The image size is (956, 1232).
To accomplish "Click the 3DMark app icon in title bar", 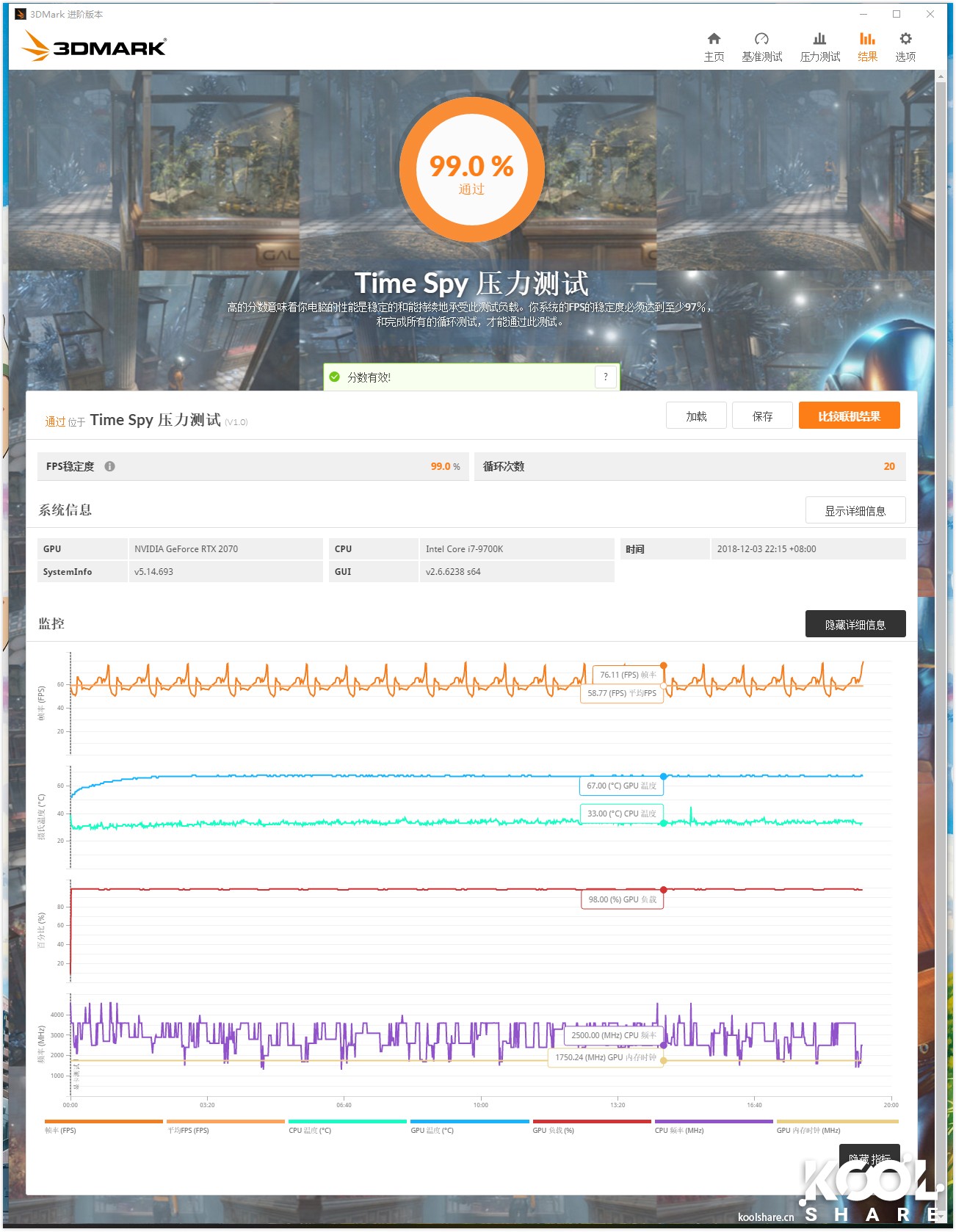I will [x=21, y=14].
